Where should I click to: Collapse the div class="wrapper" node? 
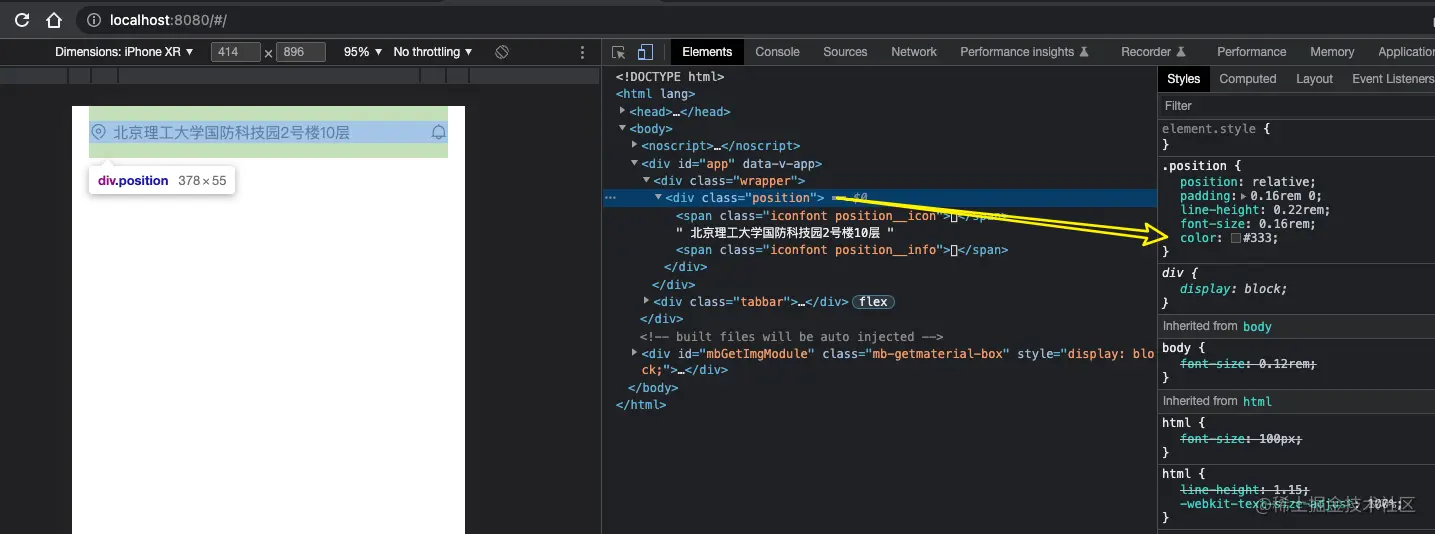[x=646, y=180]
